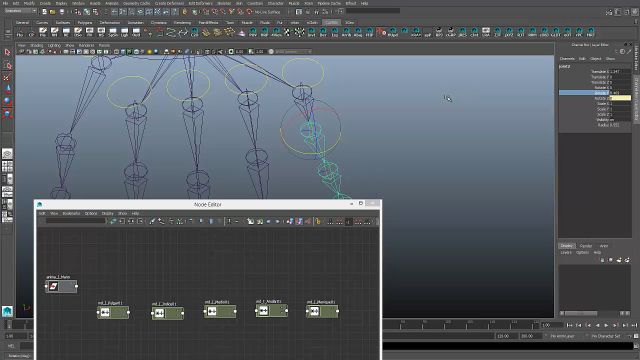
Task: Toggle the viewport grid display icon
Action: pyautogui.click(x=66, y=52)
